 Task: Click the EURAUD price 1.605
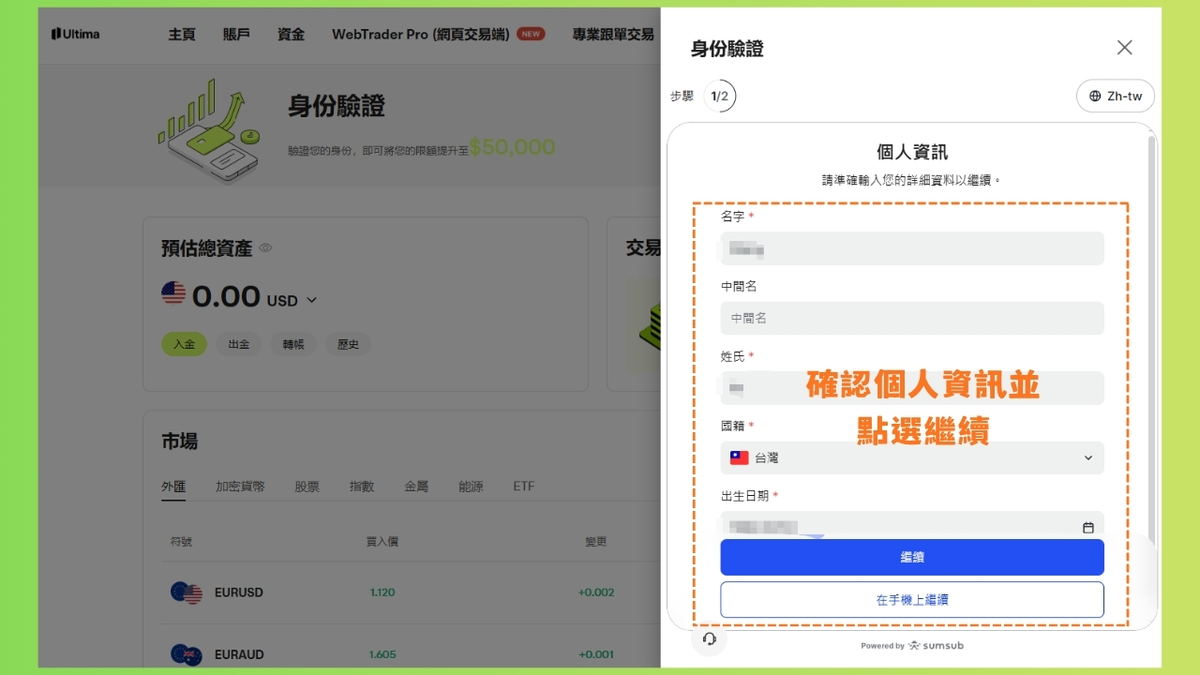tap(382, 655)
